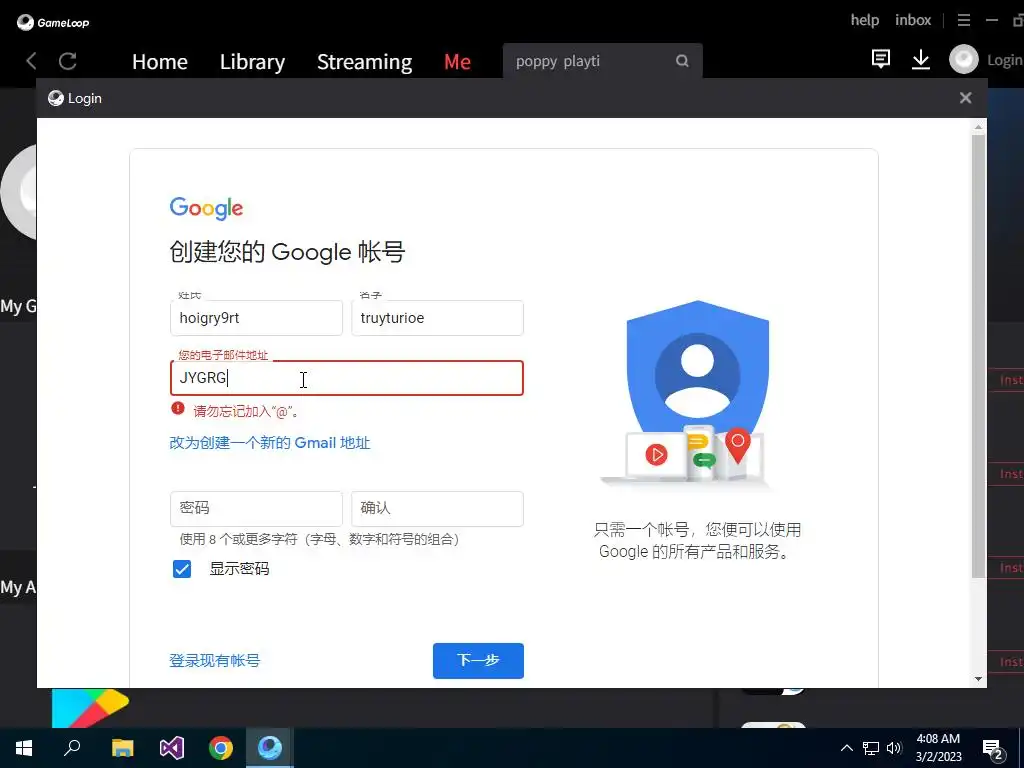Click the 下一步 next button
This screenshot has height=768, width=1024.
478,660
